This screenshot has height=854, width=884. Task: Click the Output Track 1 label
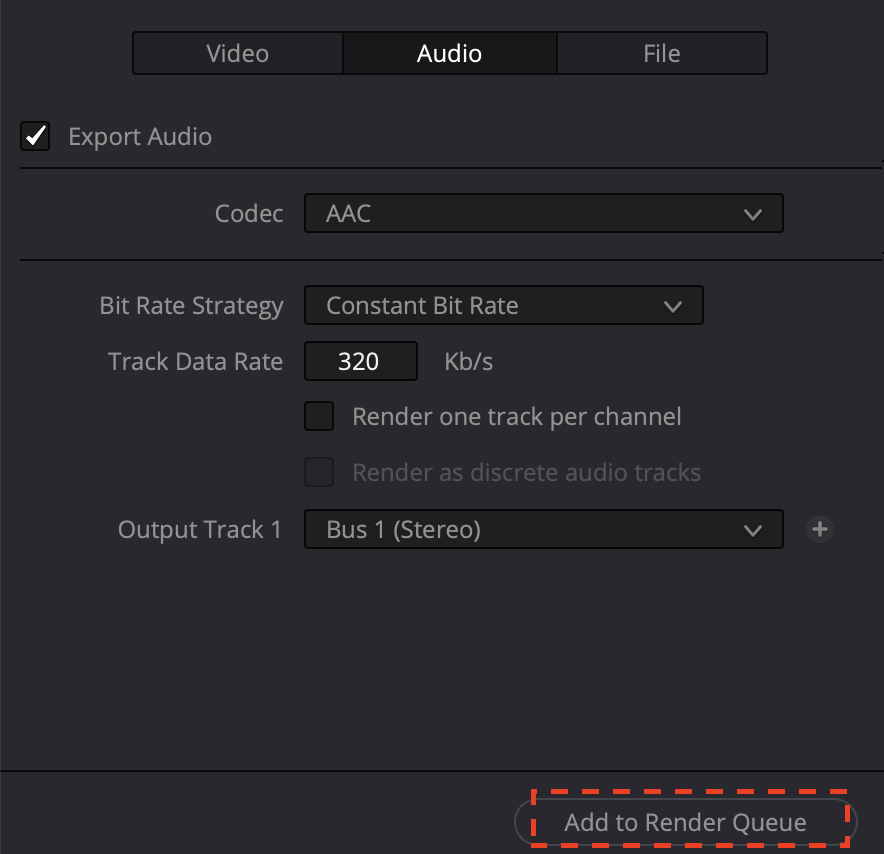pyautogui.click(x=199, y=530)
